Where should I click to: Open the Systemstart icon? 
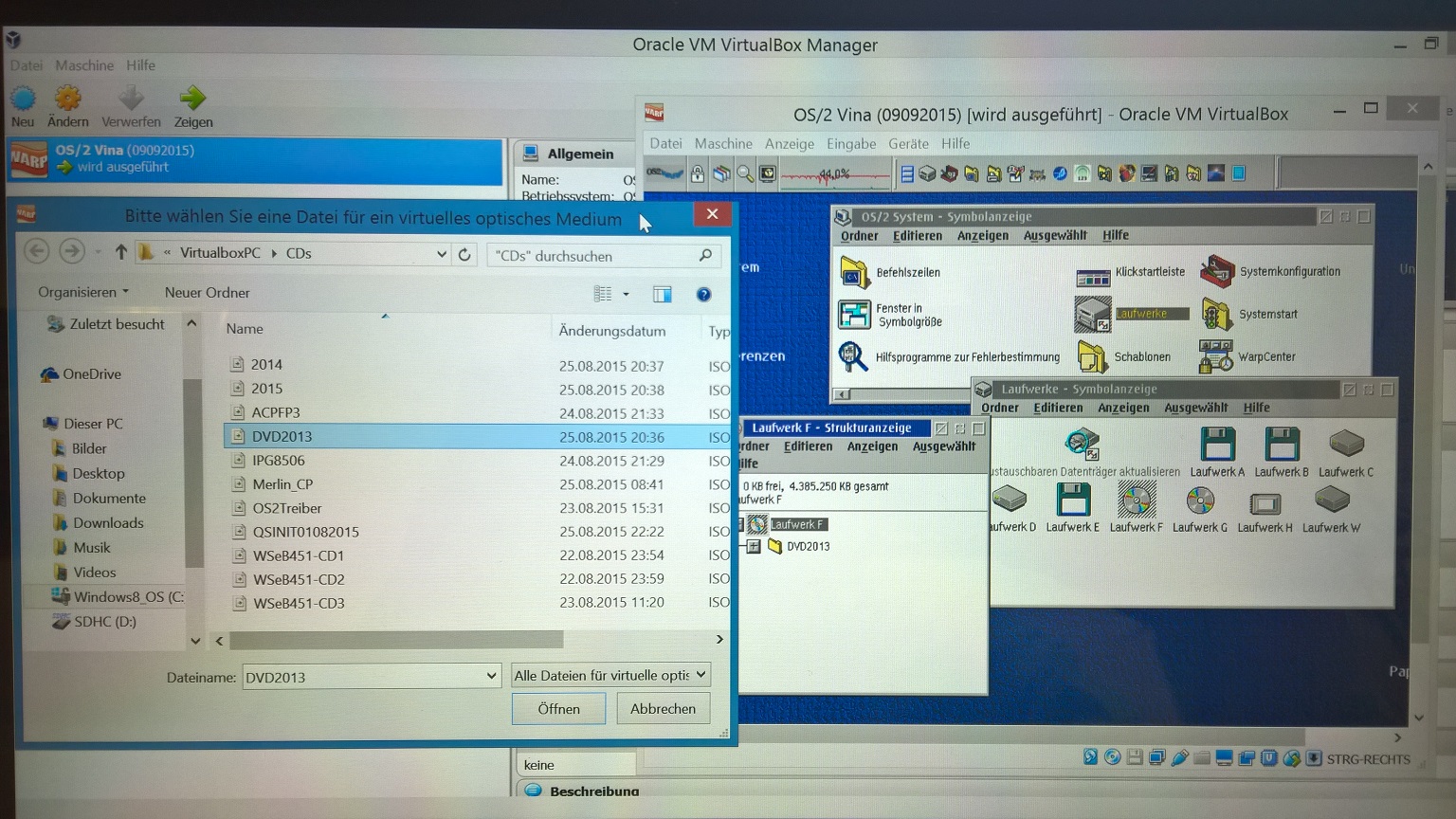[x=1216, y=315]
